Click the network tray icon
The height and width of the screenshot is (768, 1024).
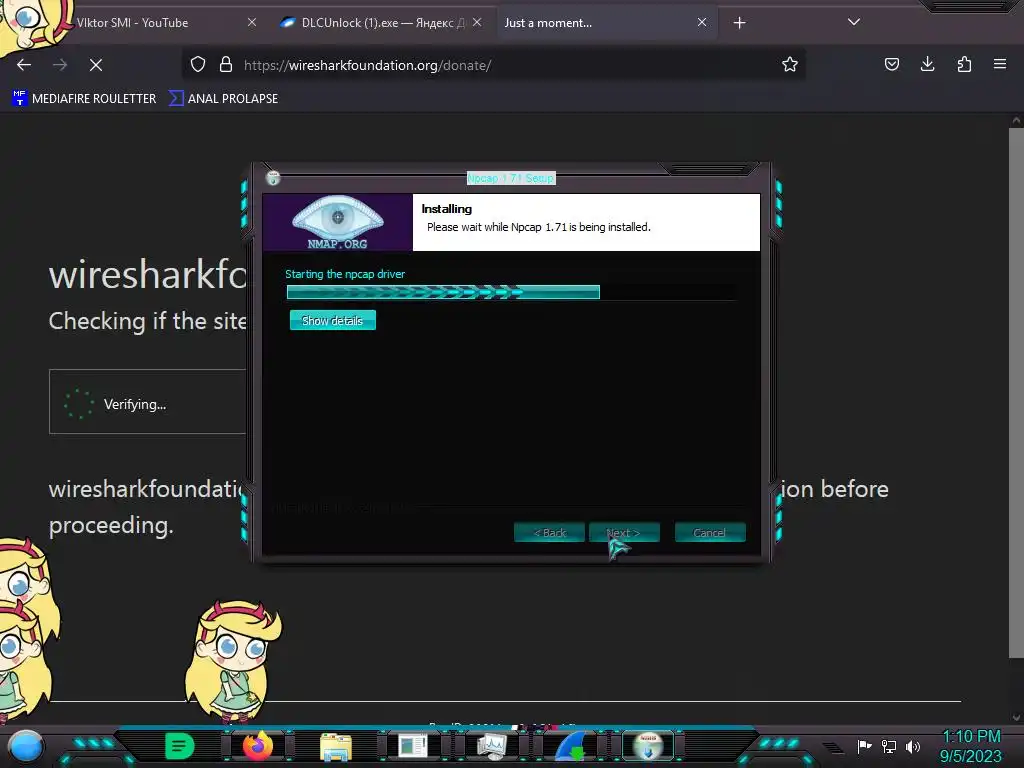(889, 746)
